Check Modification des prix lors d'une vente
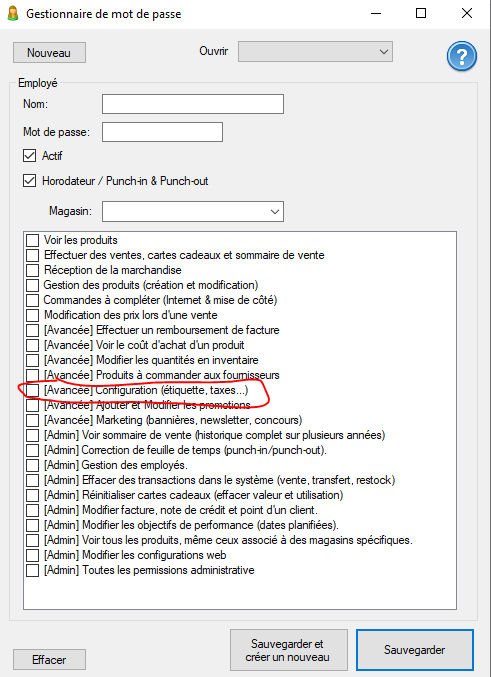491x677 pixels. click(32, 315)
